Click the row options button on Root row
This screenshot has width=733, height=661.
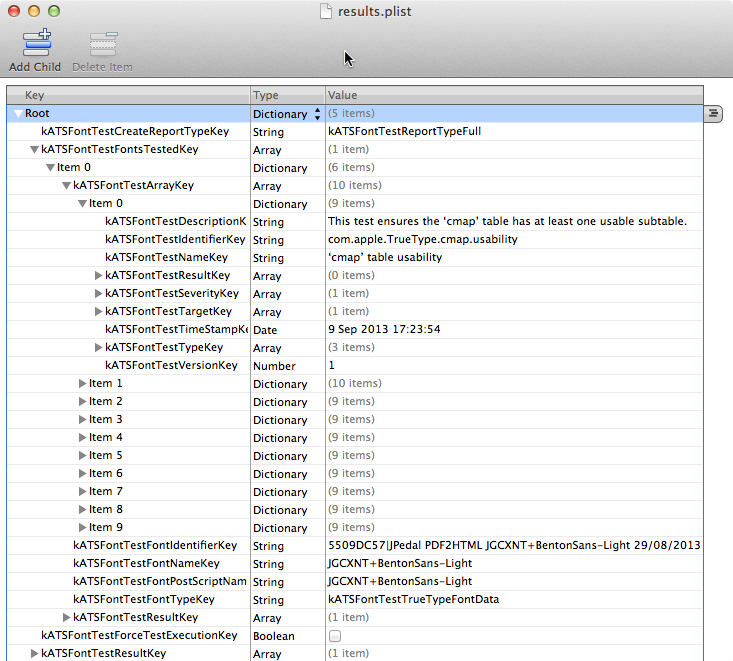click(713, 114)
